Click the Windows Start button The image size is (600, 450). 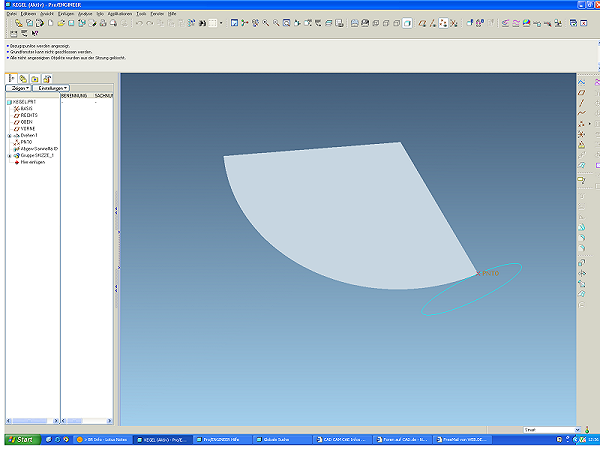[x=22, y=439]
